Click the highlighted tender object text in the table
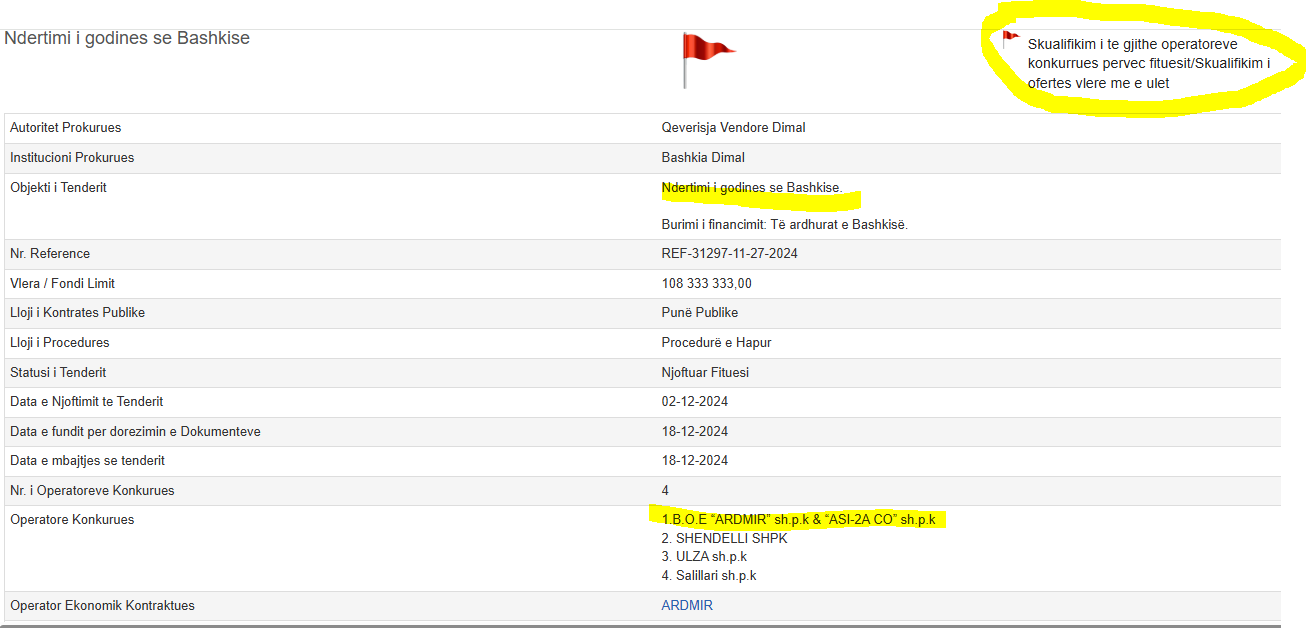The width and height of the screenshot is (1306, 628). click(x=752, y=187)
